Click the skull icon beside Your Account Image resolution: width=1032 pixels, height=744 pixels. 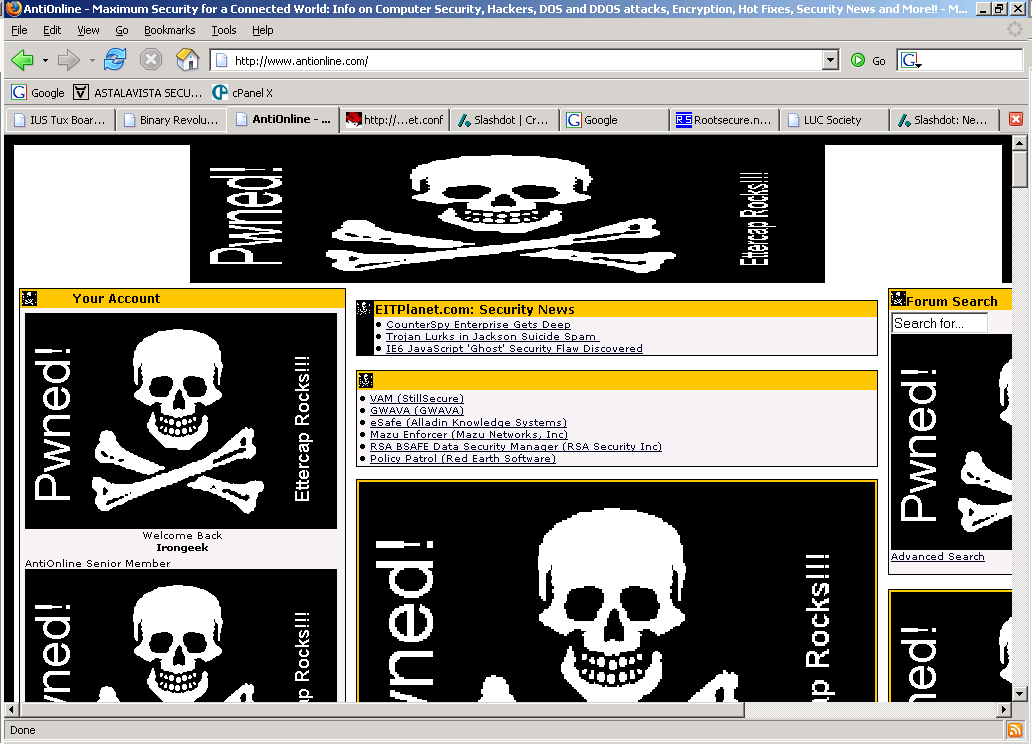(x=29, y=298)
